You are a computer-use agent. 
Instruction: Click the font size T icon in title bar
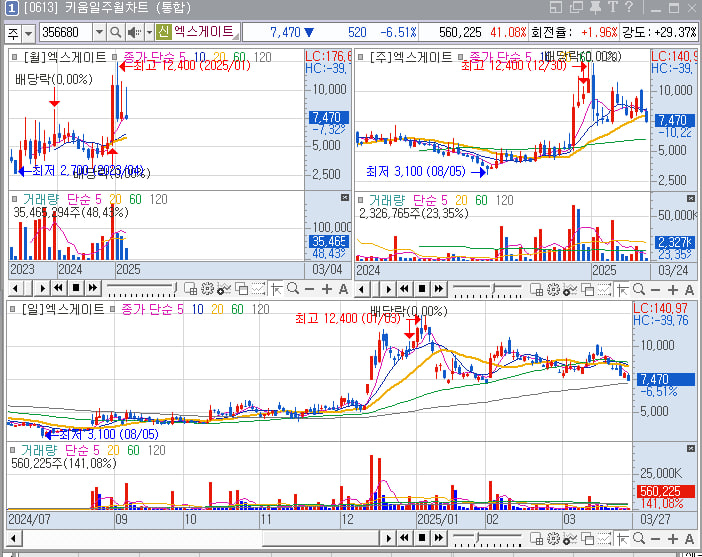pos(612,7)
